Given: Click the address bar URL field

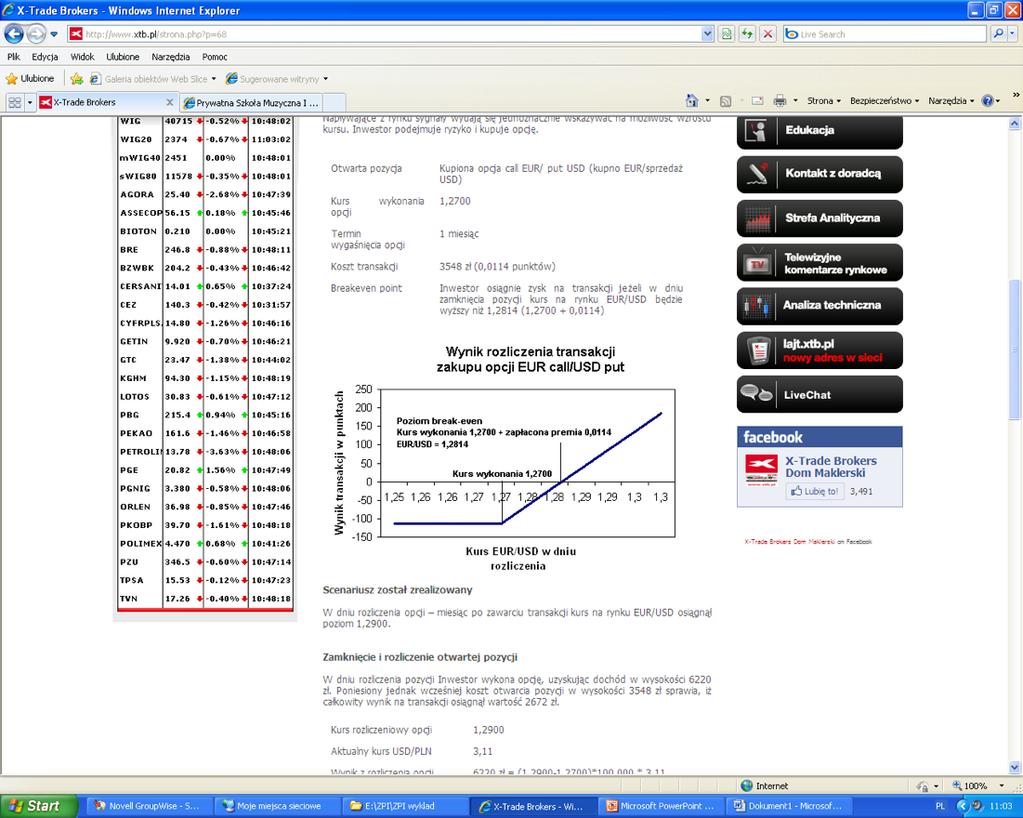Looking at the screenshot, I should (384, 34).
